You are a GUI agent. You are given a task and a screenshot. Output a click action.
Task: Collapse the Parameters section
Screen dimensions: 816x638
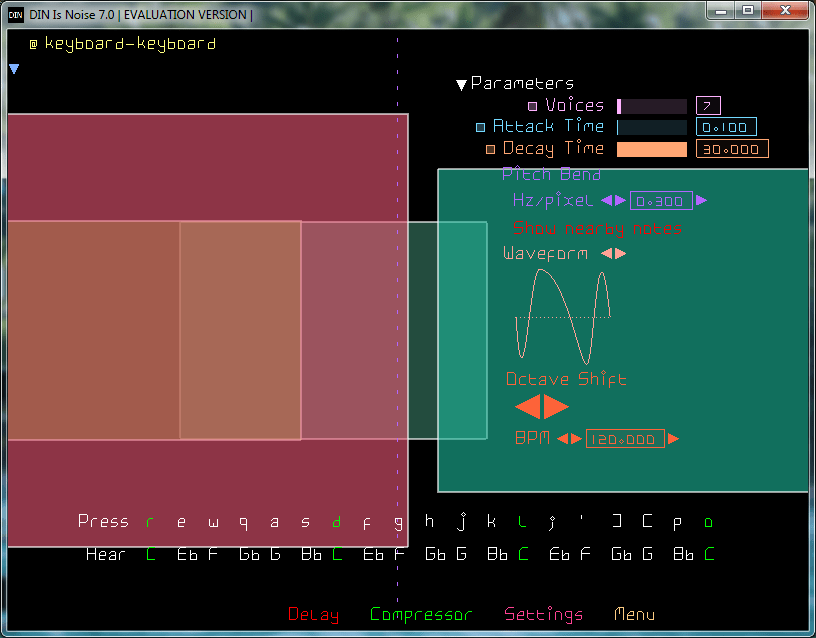point(461,85)
